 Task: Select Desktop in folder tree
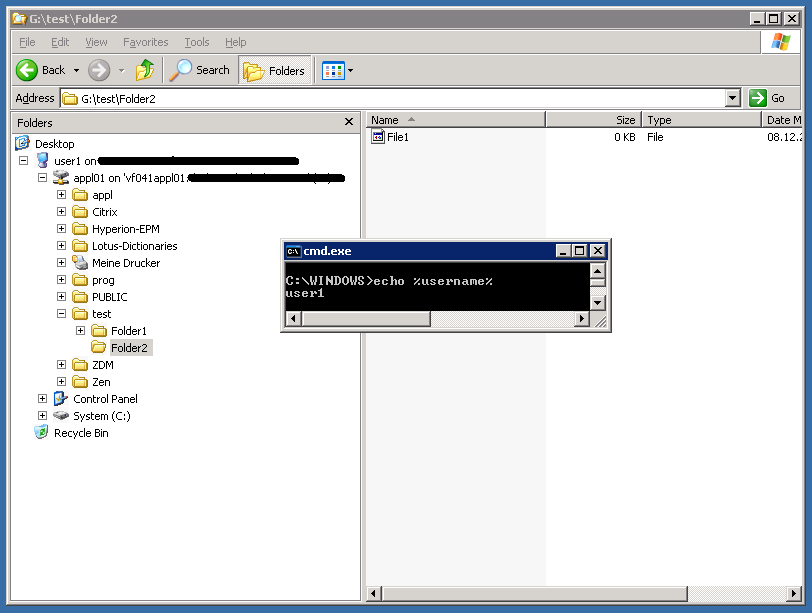tap(54, 144)
